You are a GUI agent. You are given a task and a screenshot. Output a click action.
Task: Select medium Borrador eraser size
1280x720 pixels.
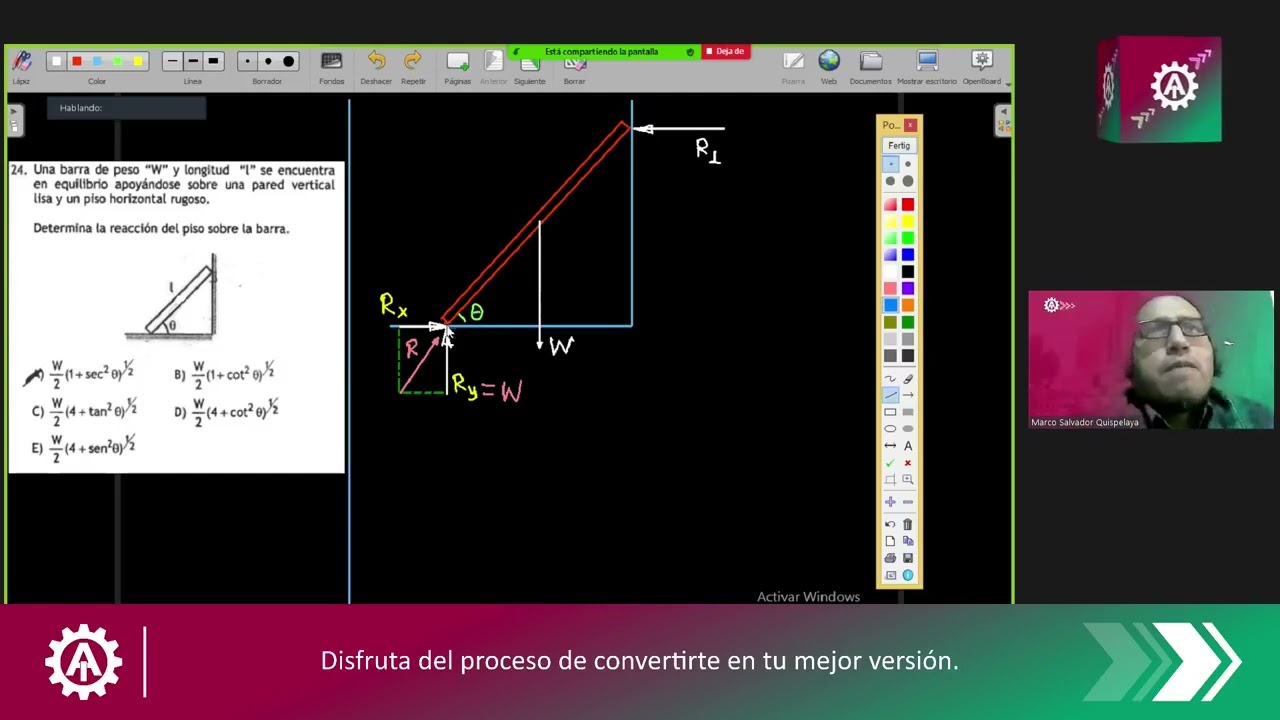(x=268, y=62)
